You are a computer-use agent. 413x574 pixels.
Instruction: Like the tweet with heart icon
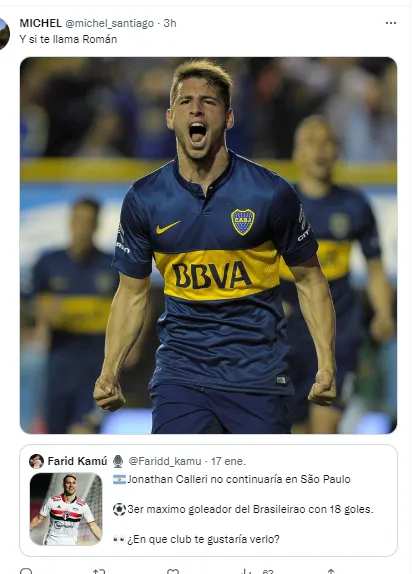click(x=172, y=571)
